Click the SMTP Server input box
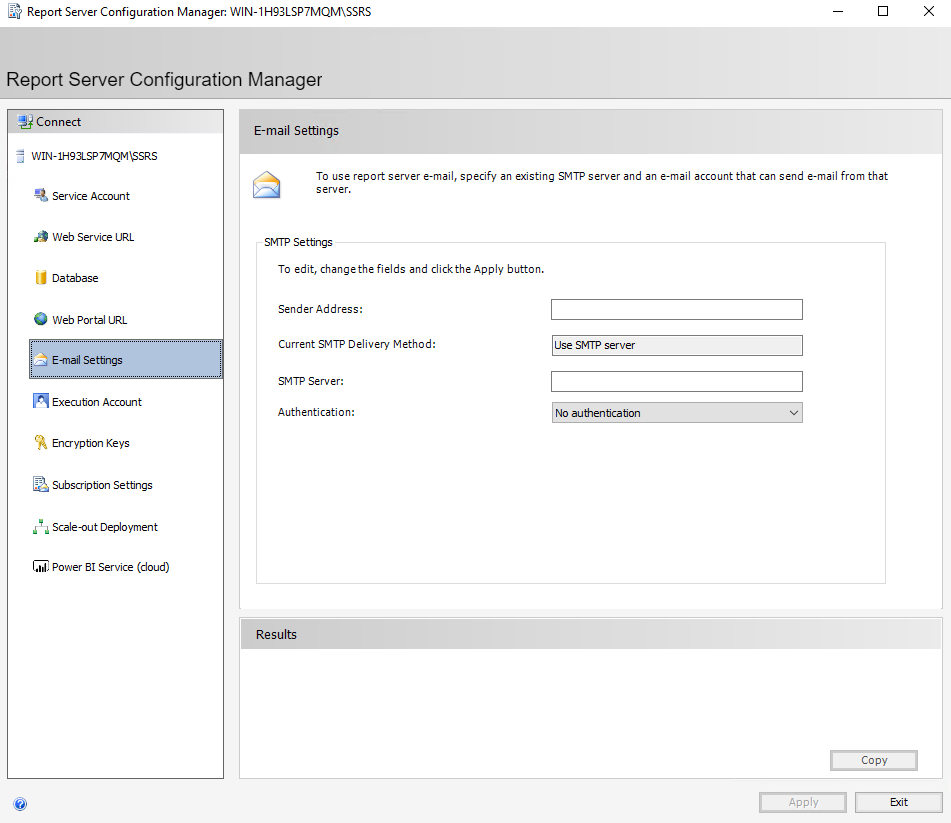This screenshot has width=951, height=823. pos(676,381)
